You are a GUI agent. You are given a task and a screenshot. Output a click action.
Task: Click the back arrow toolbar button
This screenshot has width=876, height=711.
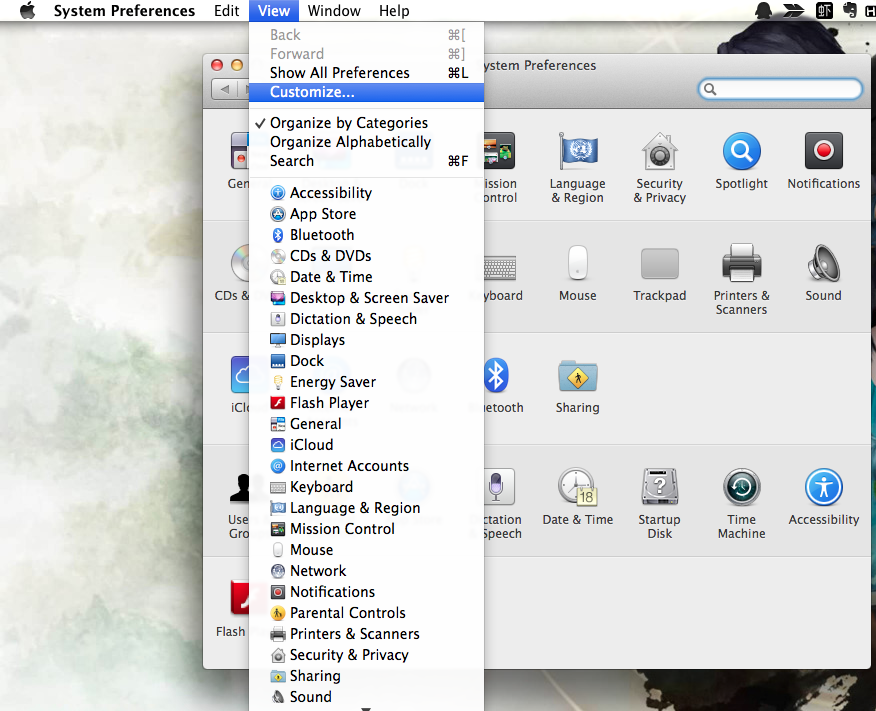(225, 89)
